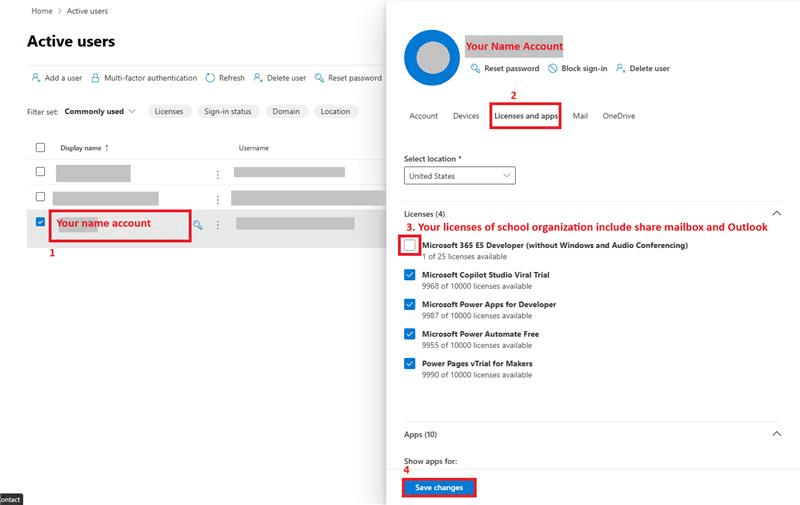
Task: Click '1 of 25 licenses available' text
Action: point(464,257)
